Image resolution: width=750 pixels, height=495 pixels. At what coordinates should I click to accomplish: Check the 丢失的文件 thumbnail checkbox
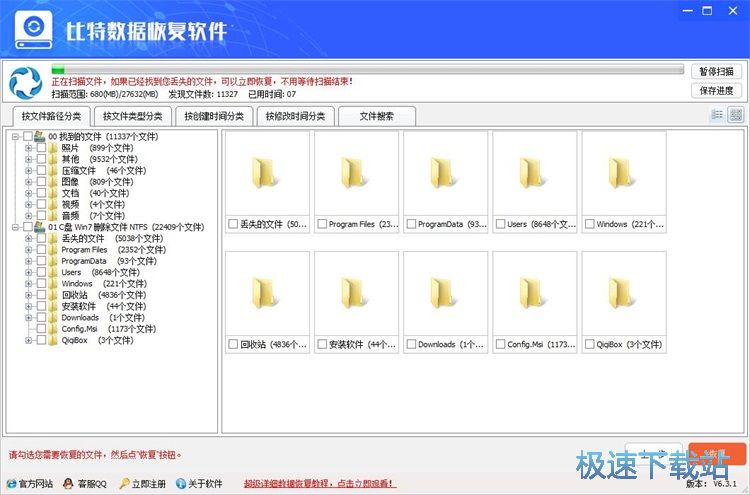coord(233,224)
